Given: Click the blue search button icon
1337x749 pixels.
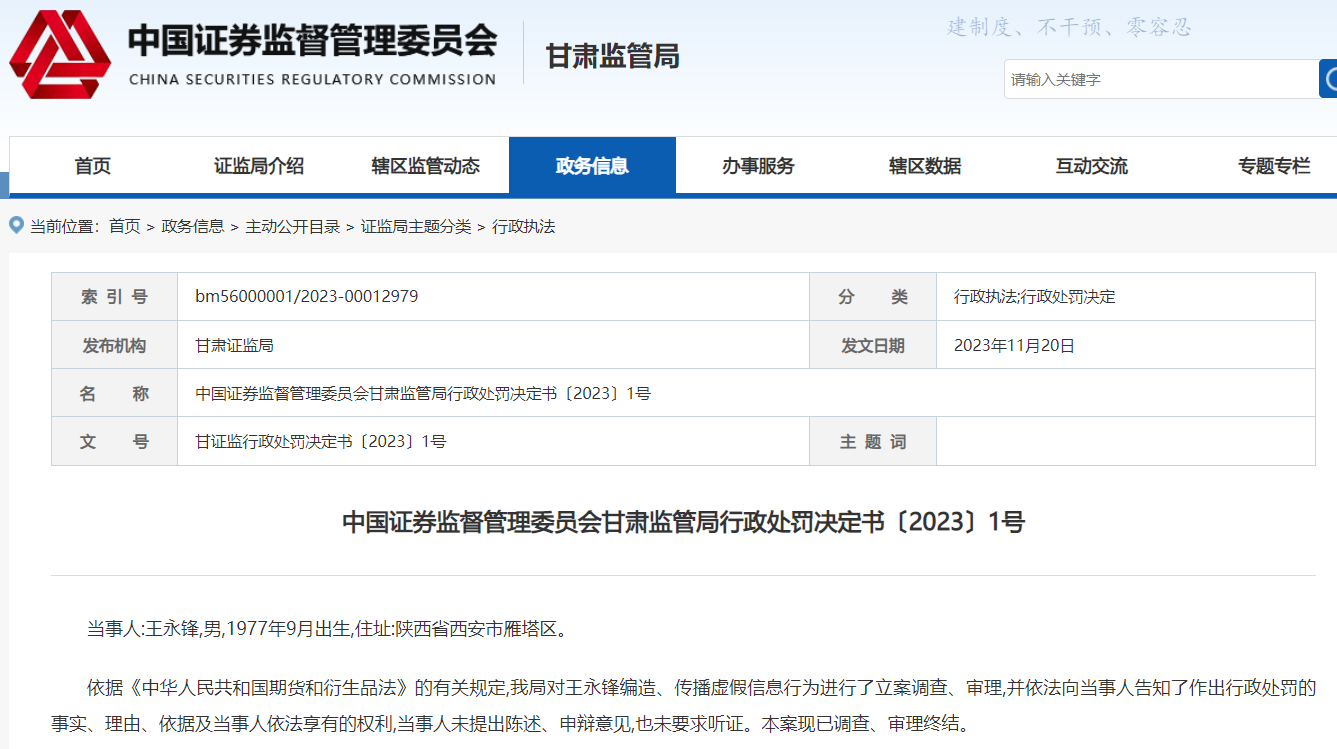Looking at the screenshot, I should click(x=1329, y=79).
